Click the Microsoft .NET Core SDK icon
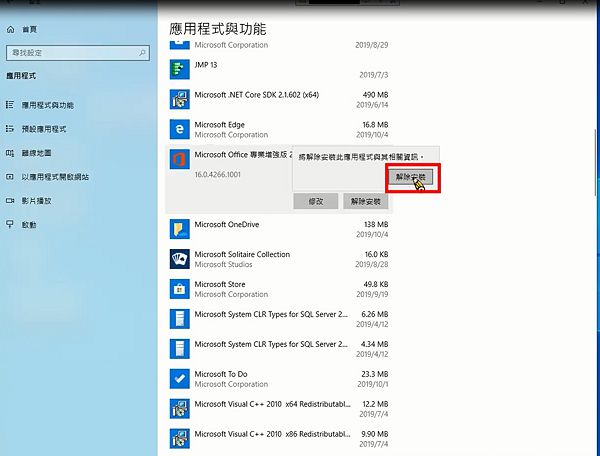 pyautogui.click(x=179, y=99)
